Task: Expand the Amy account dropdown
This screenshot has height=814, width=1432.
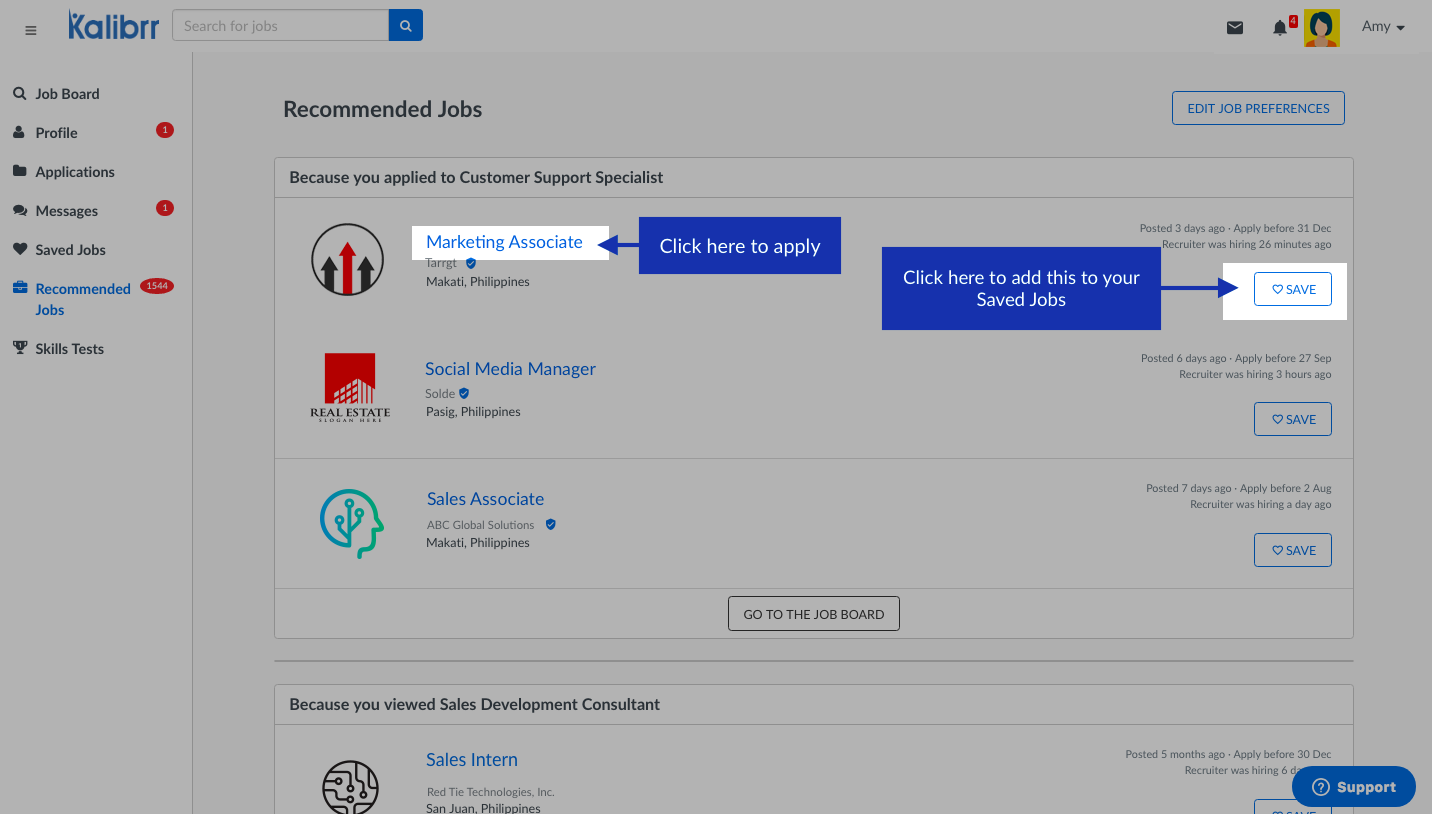Action: click(x=1383, y=27)
